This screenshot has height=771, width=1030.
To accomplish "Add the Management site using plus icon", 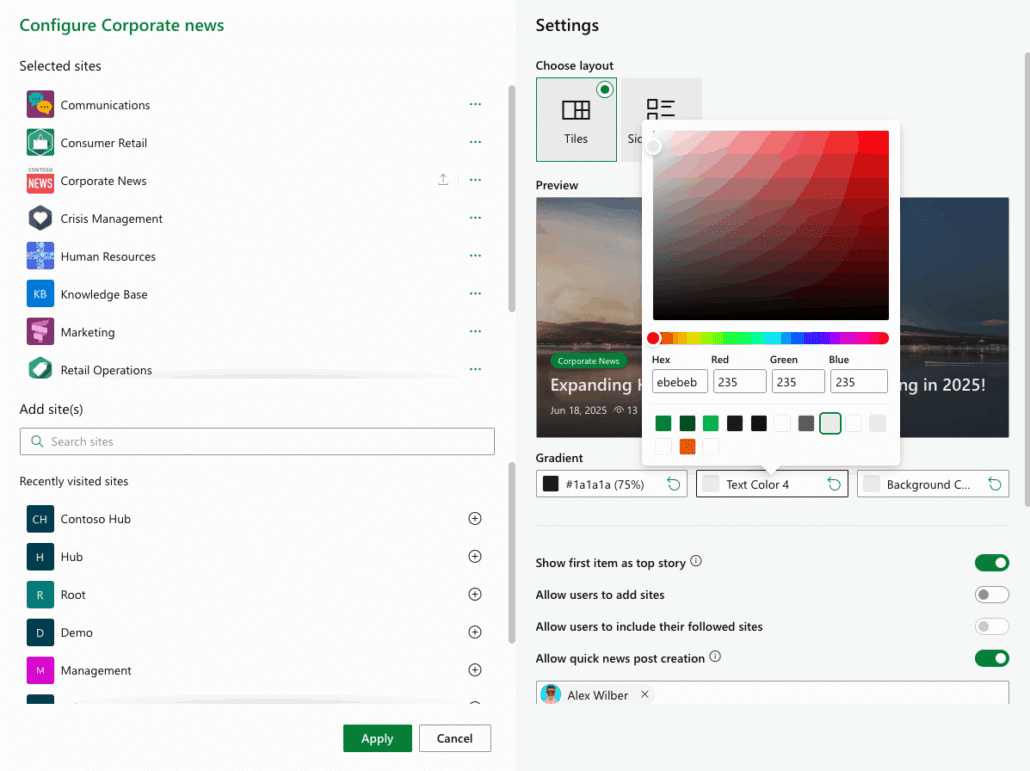I will point(475,670).
